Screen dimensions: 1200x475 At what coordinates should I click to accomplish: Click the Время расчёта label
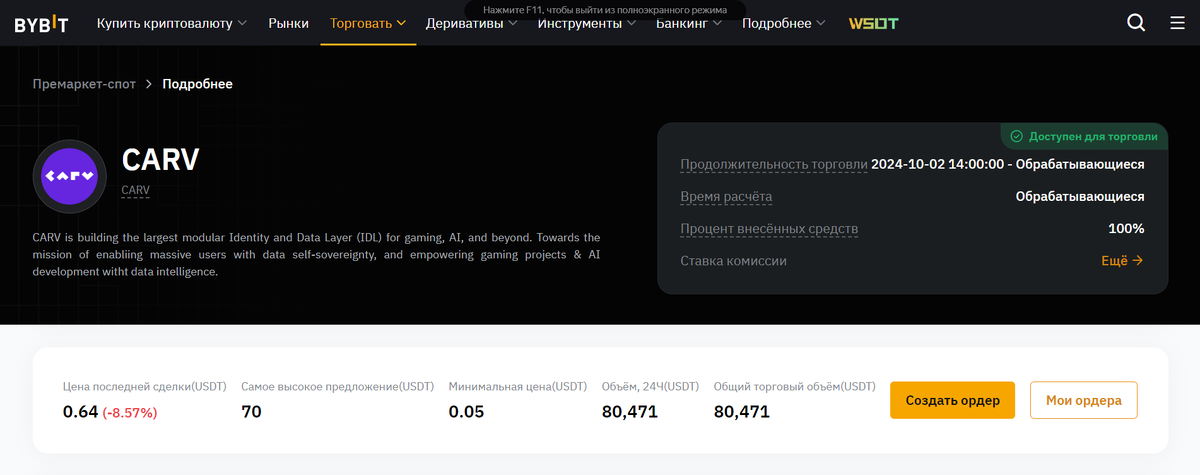click(x=726, y=197)
